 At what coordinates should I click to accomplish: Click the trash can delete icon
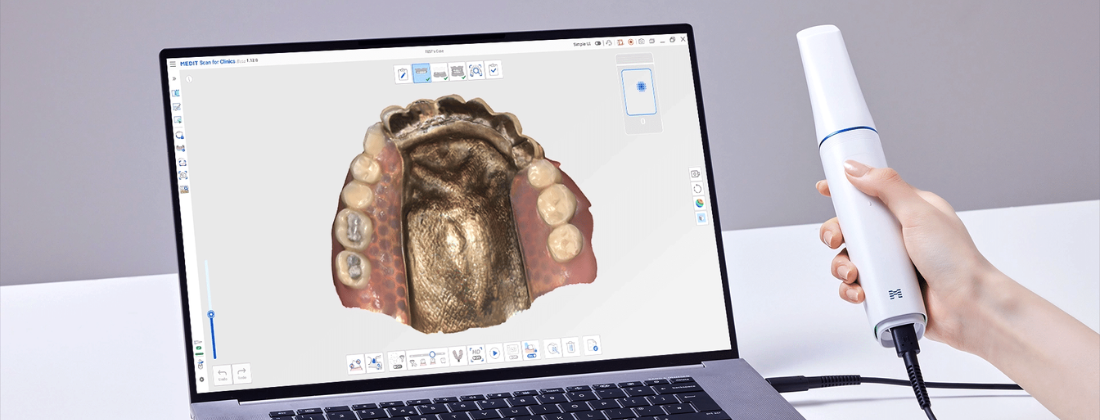pos(571,347)
